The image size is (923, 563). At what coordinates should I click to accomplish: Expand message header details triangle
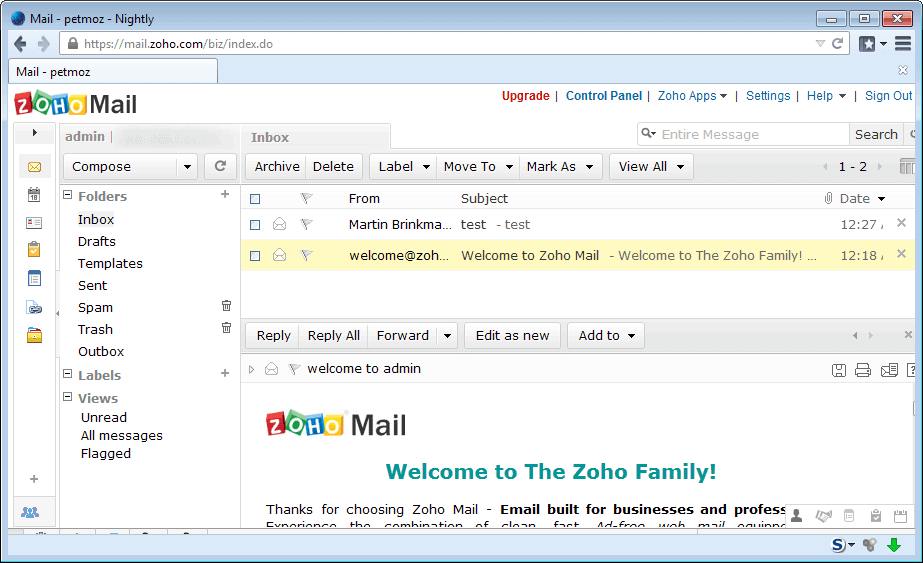pyautogui.click(x=251, y=369)
